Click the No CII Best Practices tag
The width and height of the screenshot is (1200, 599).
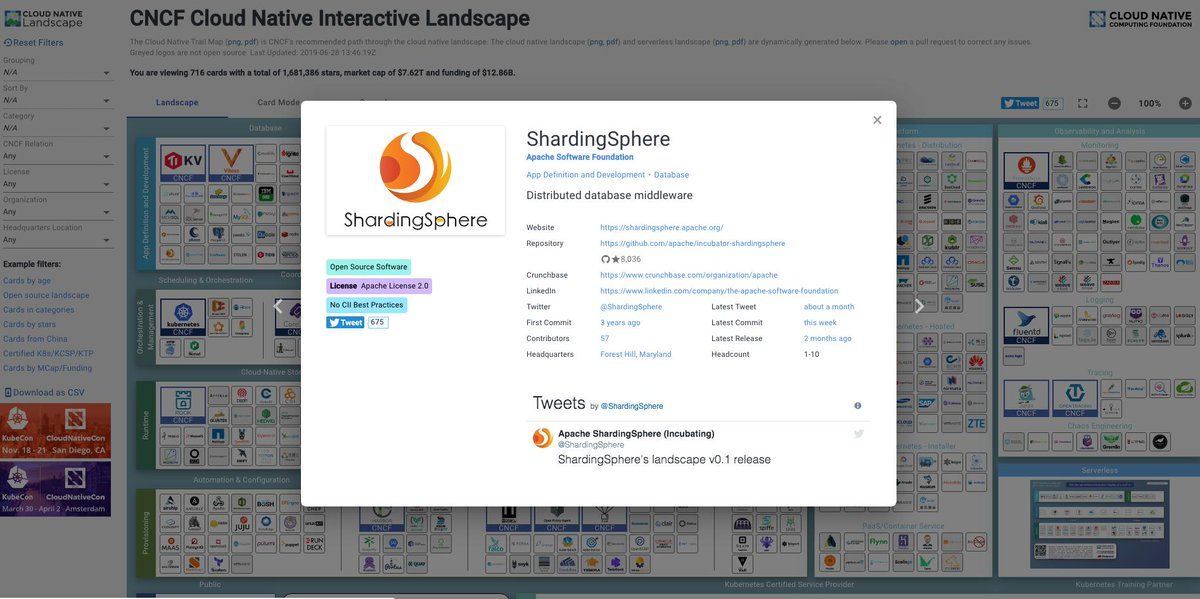(366, 304)
